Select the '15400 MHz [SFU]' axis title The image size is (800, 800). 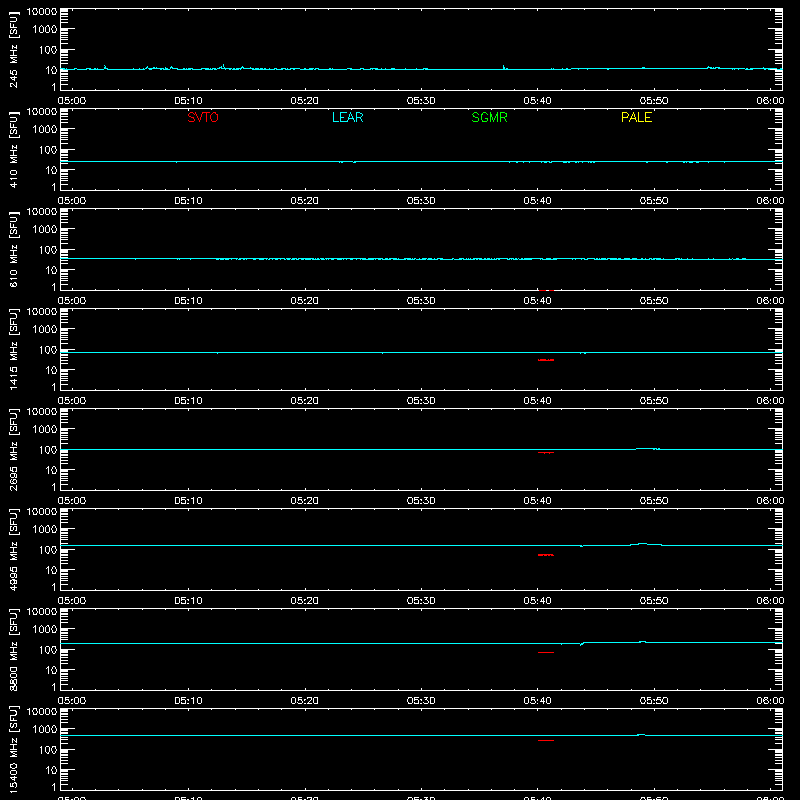[13, 749]
